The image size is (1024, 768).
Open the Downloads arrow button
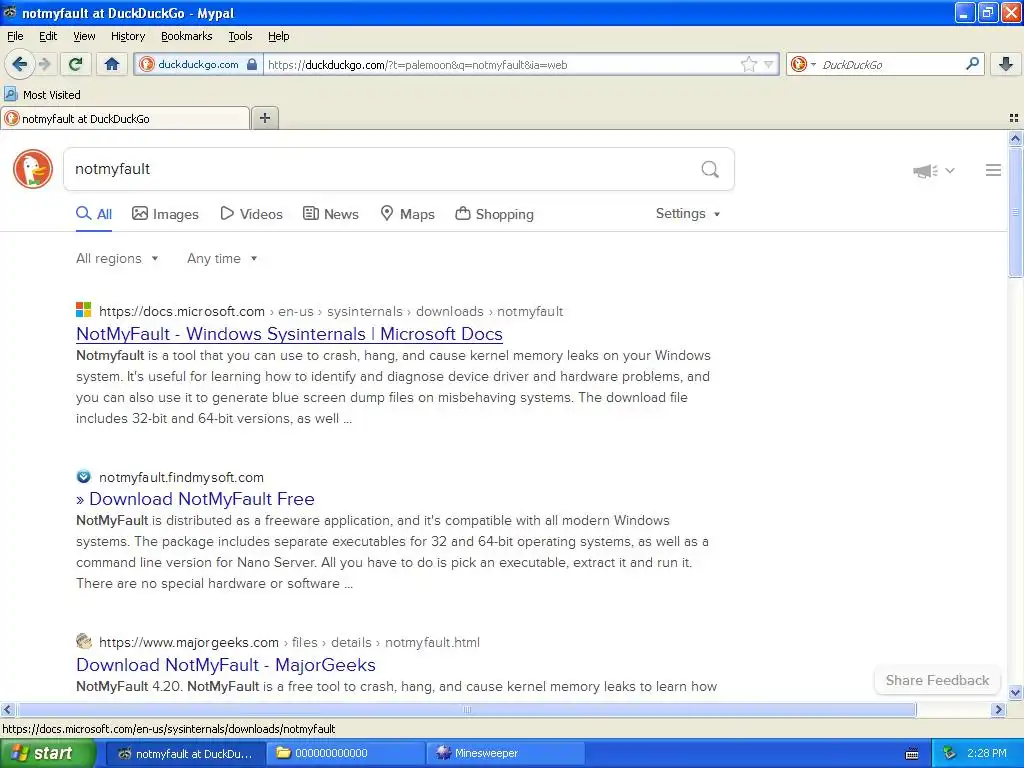(x=1006, y=64)
